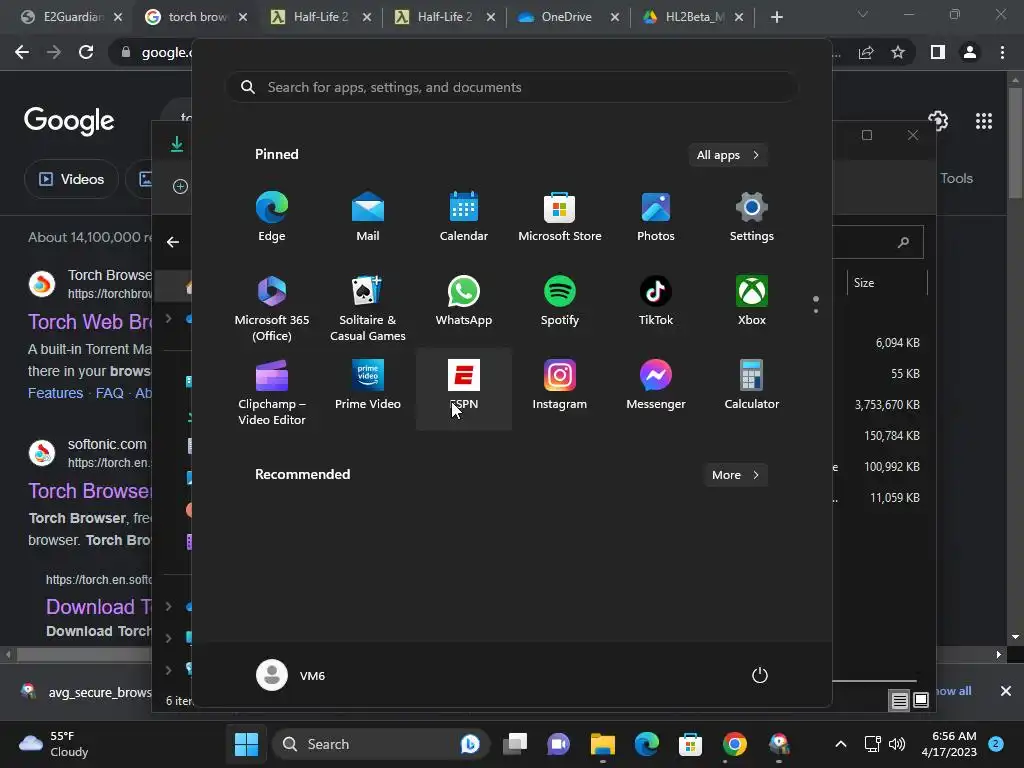Open Task View on the taskbar
The height and width of the screenshot is (768, 1024).
(515, 744)
